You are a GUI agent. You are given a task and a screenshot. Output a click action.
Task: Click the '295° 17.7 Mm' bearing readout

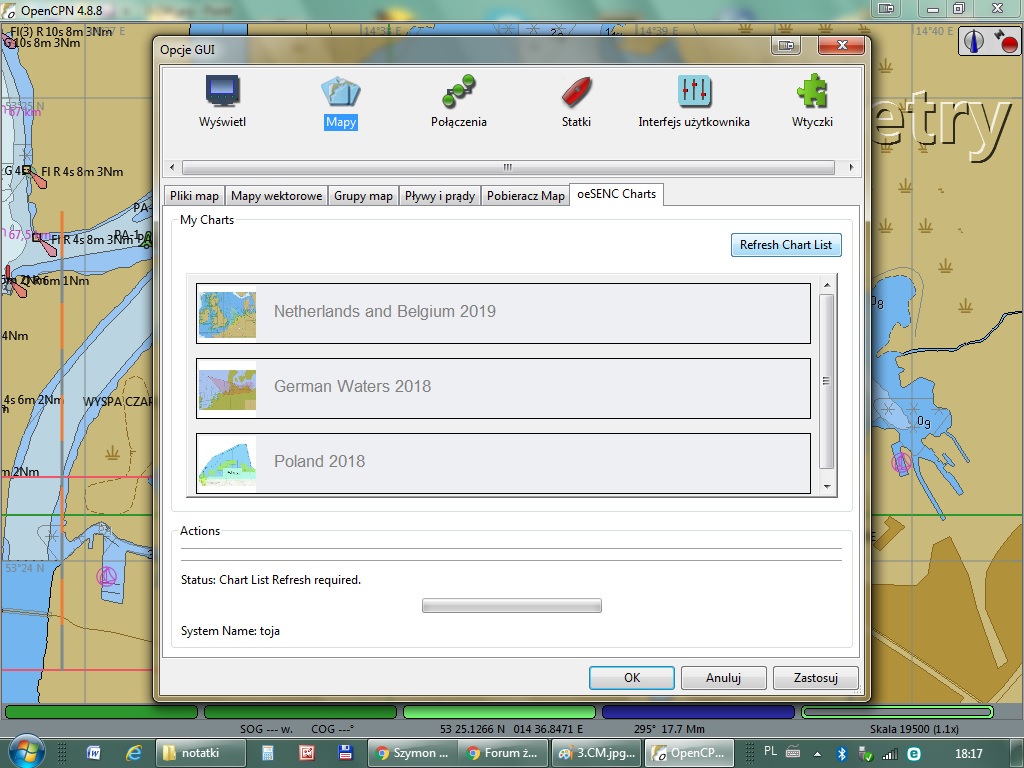click(x=669, y=729)
